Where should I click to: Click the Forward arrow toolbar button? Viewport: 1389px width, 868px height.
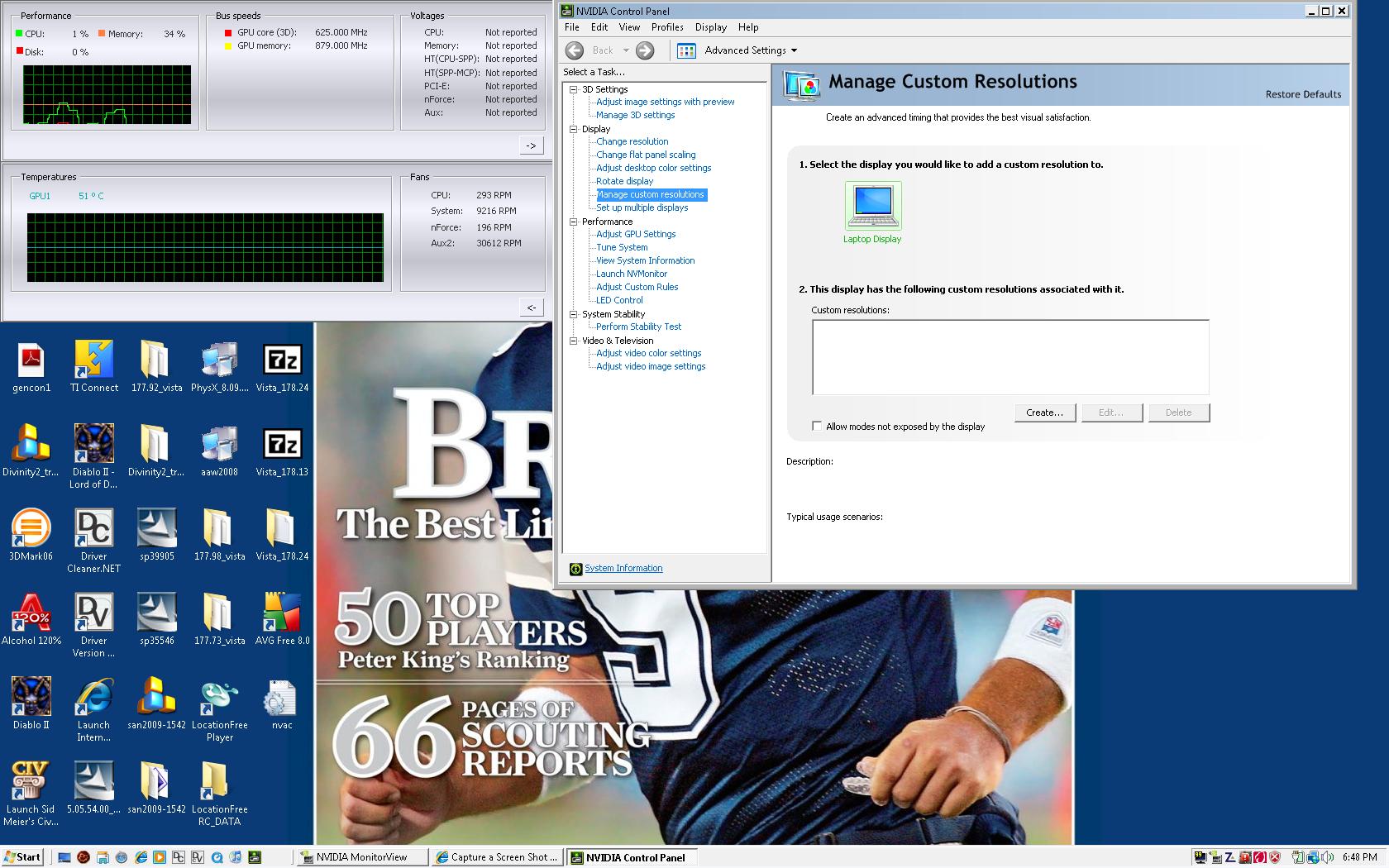coord(645,50)
